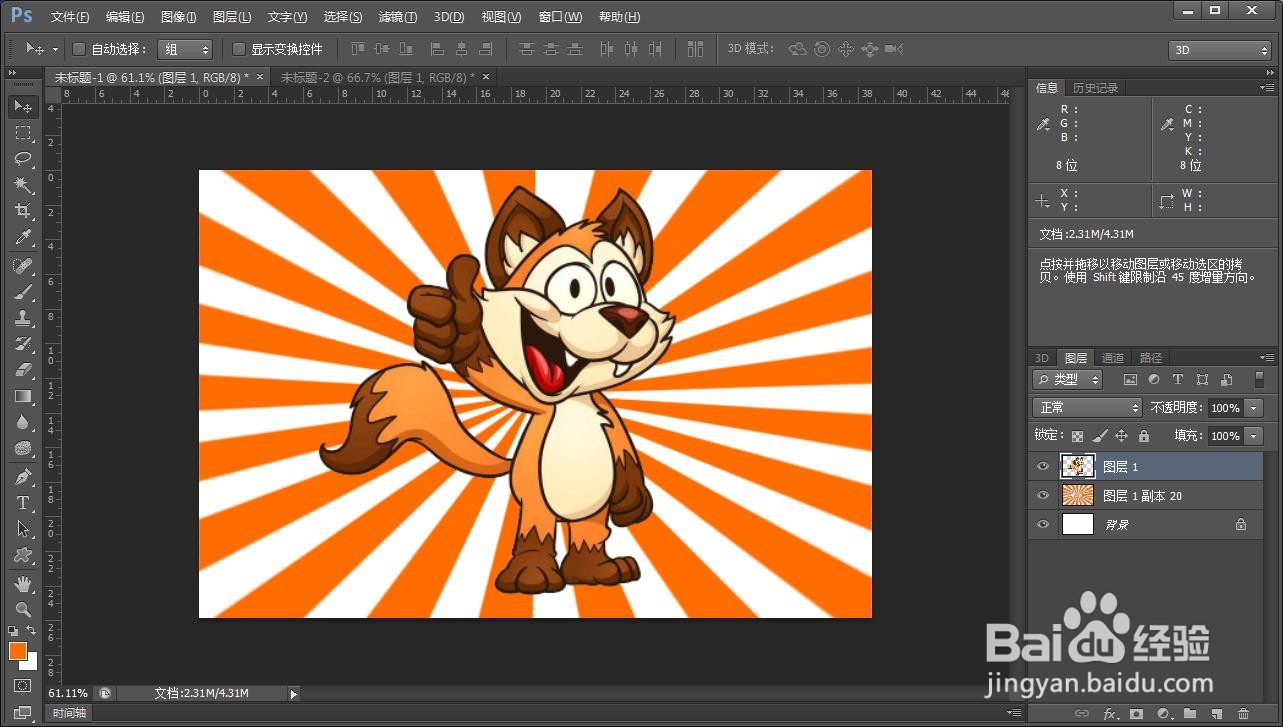Open the 滤镜(T) menu

398,17
